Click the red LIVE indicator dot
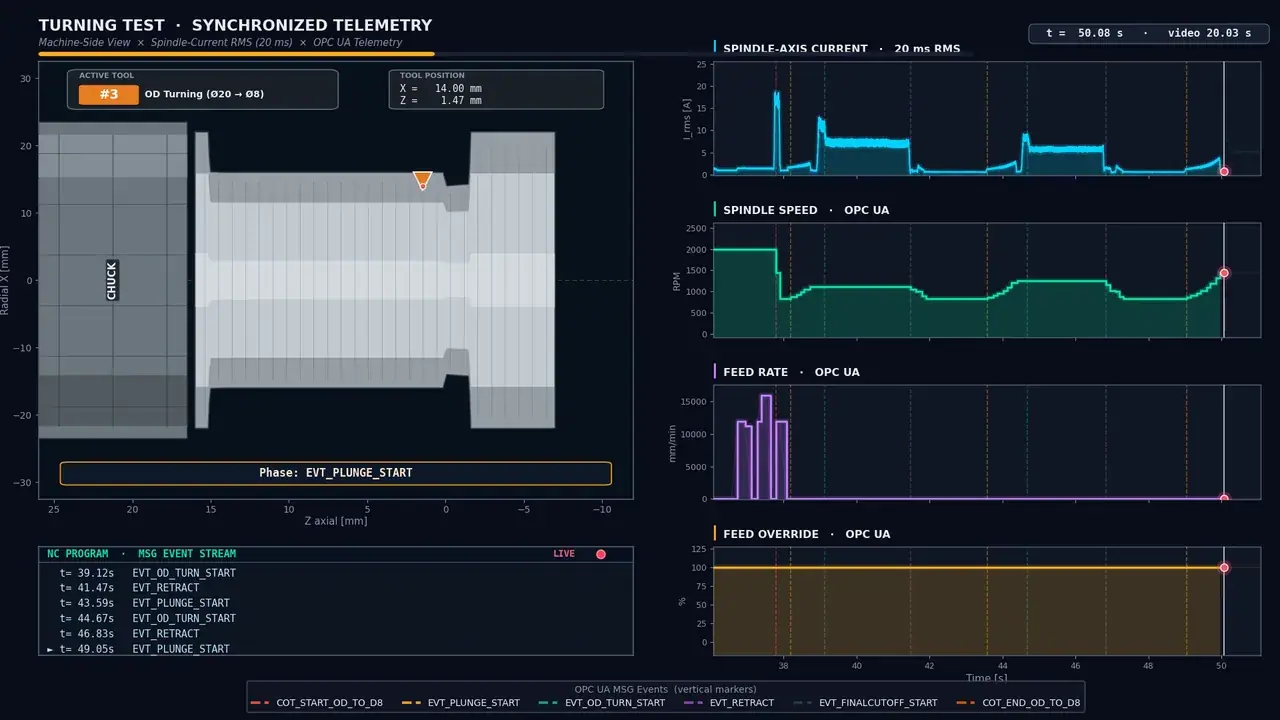 click(601, 554)
